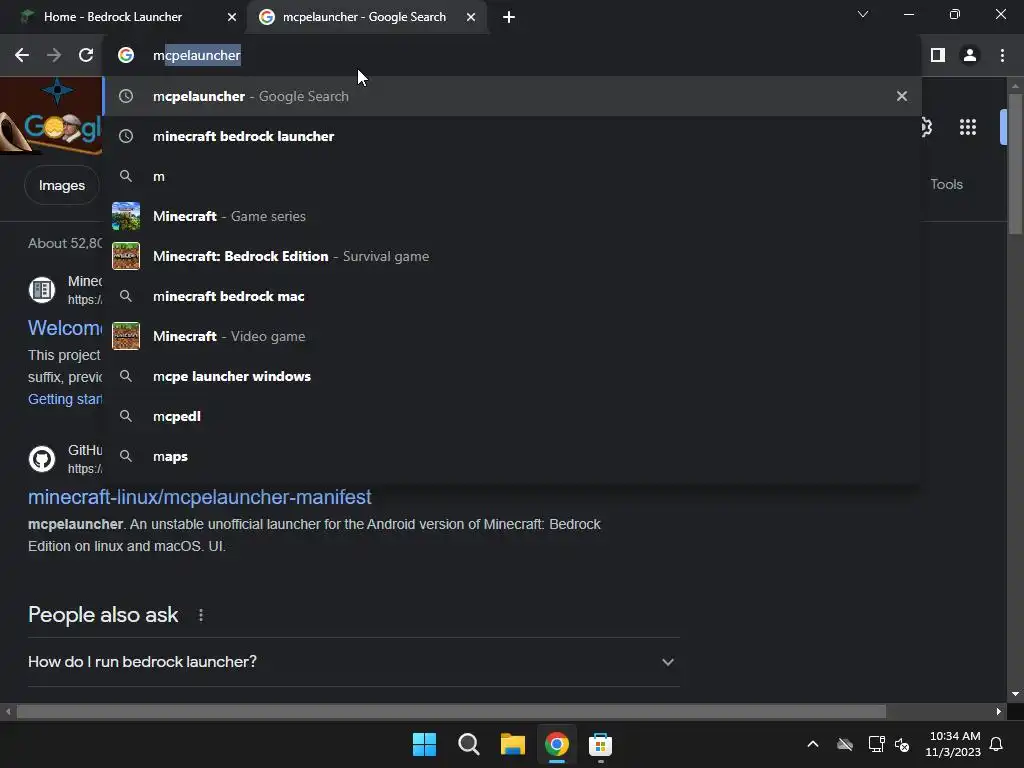Open the search Tools option

coord(946,184)
